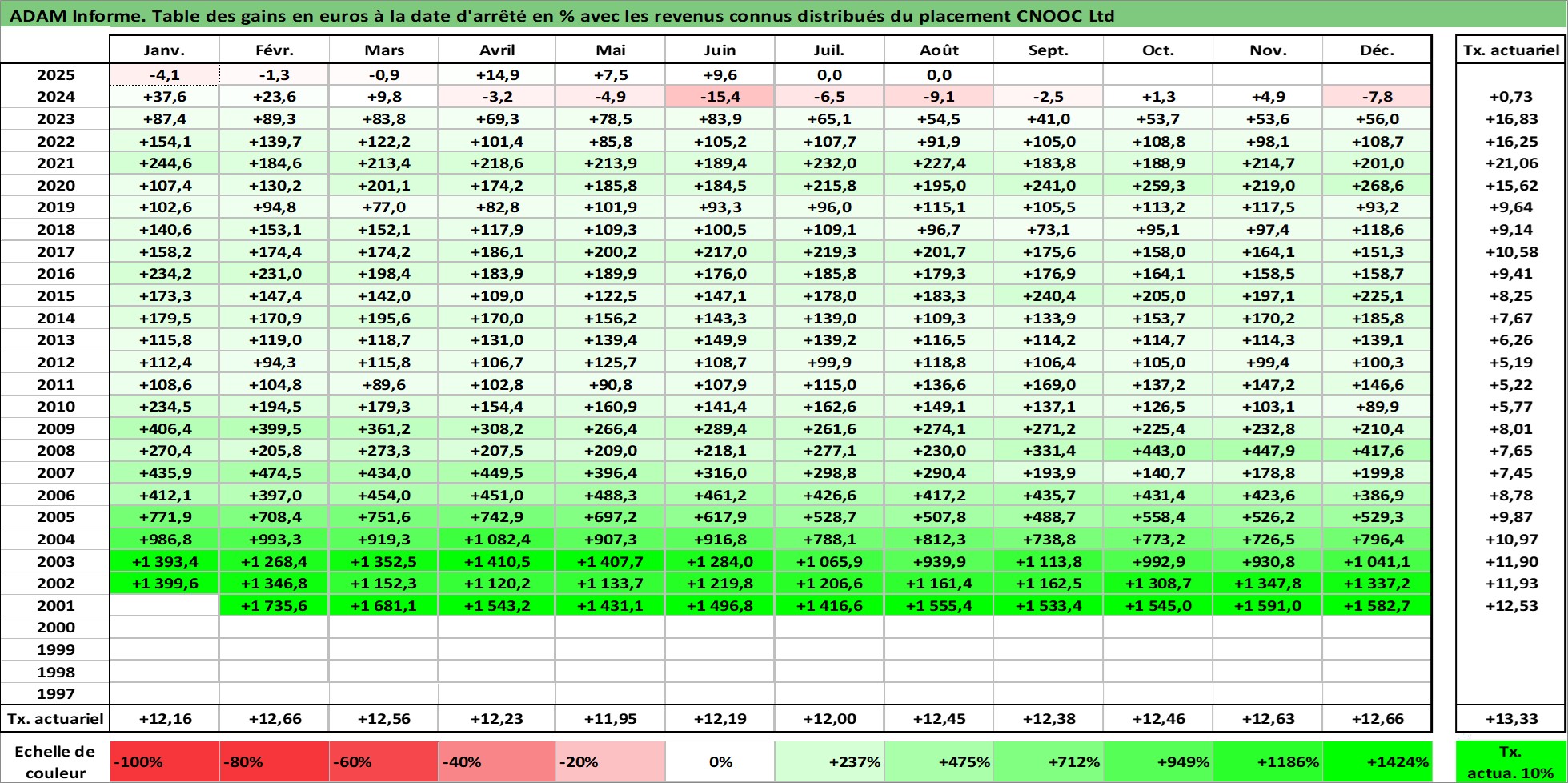Screen dimensions: 1568x783
Task: Select the Avril column header
Action: [497, 50]
